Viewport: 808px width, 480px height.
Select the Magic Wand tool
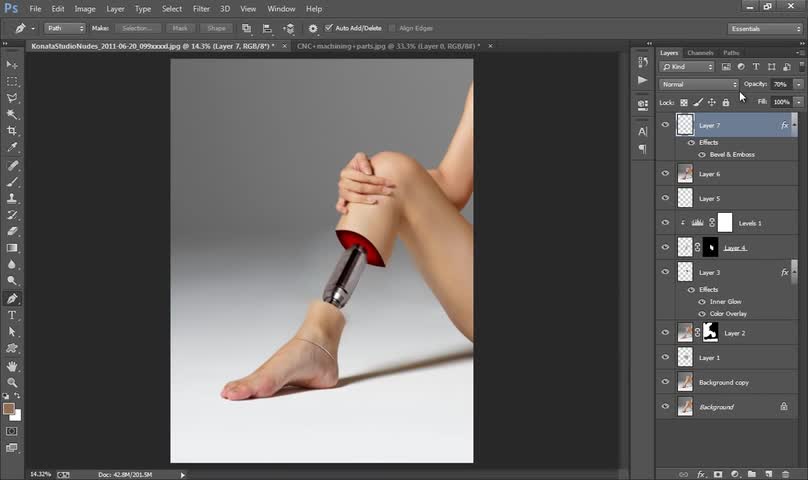coord(12,114)
